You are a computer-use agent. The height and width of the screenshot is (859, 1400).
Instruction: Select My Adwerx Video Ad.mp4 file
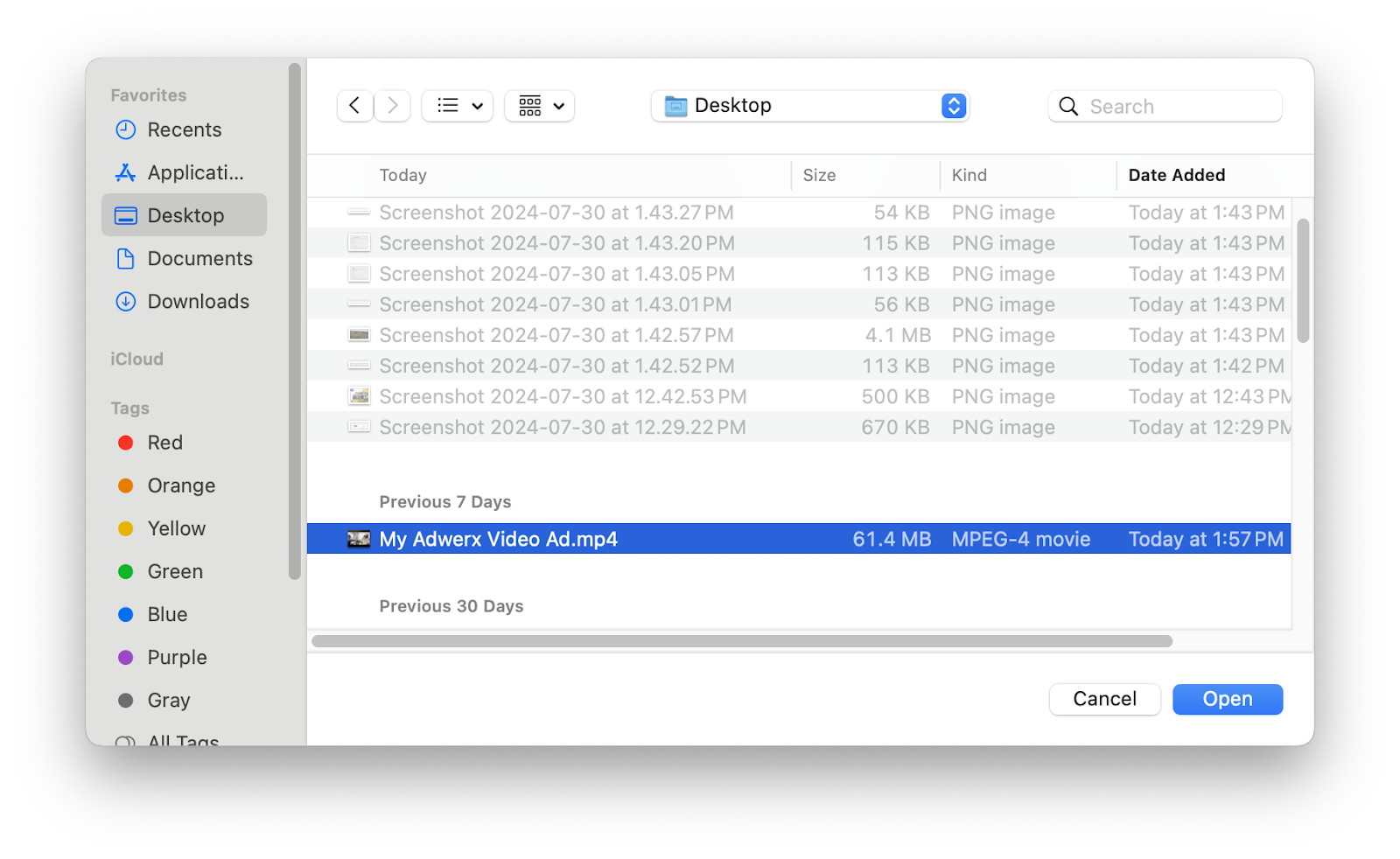click(x=799, y=539)
